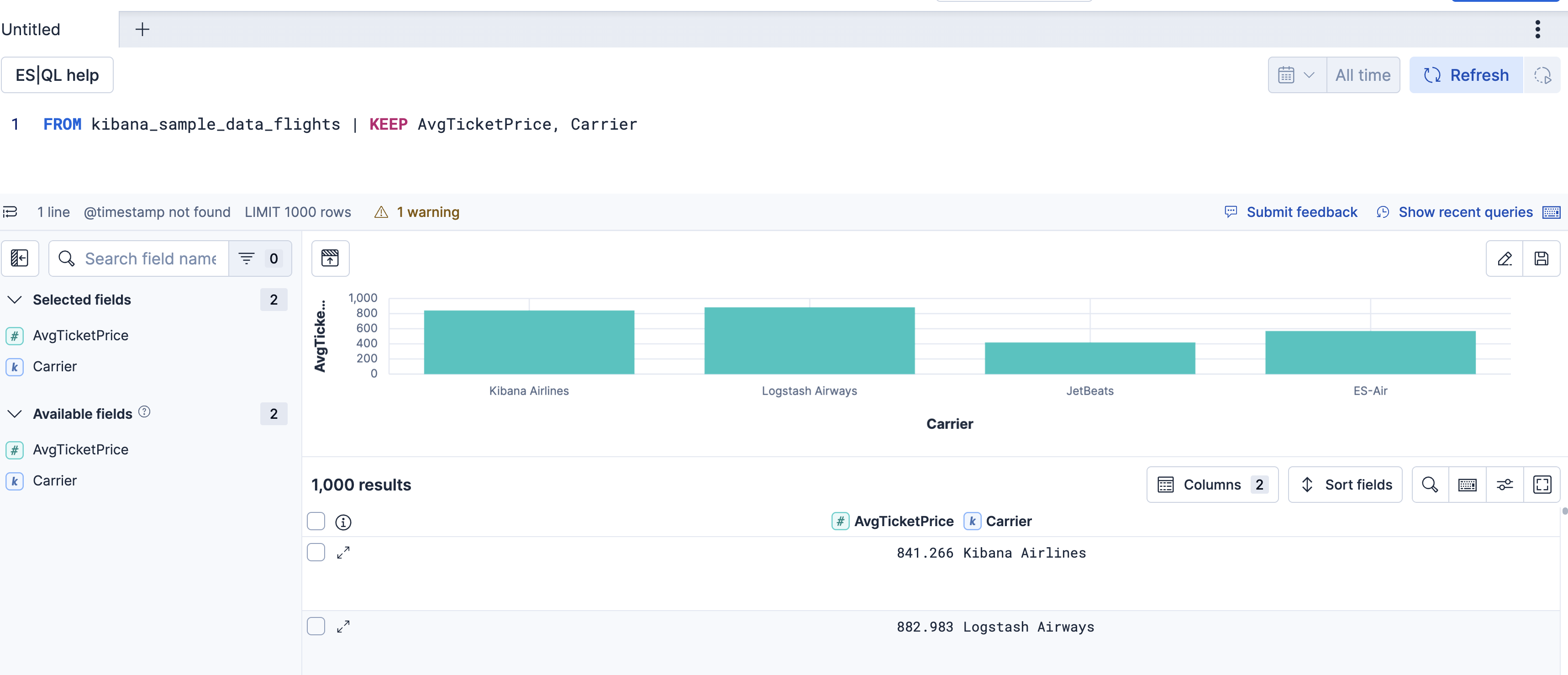Expand the Kibana Airlines row details

tap(343, 553)
